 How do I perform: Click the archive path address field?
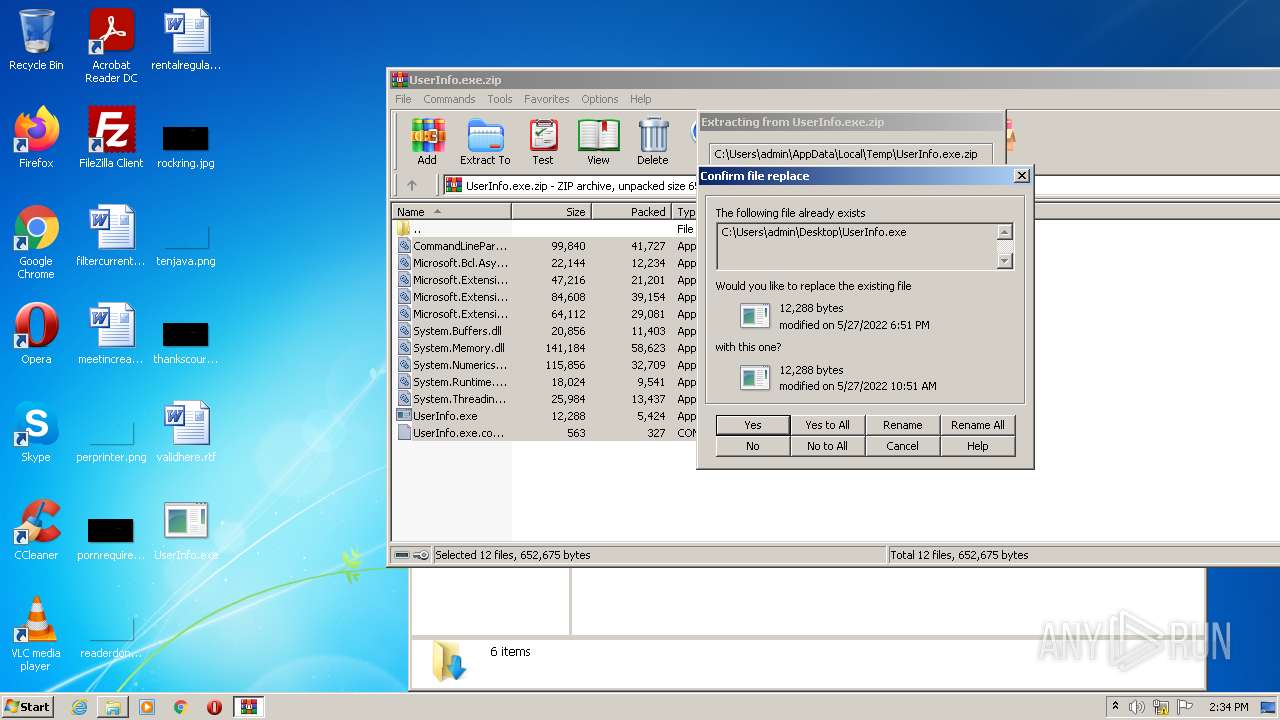tap(570, 185)
